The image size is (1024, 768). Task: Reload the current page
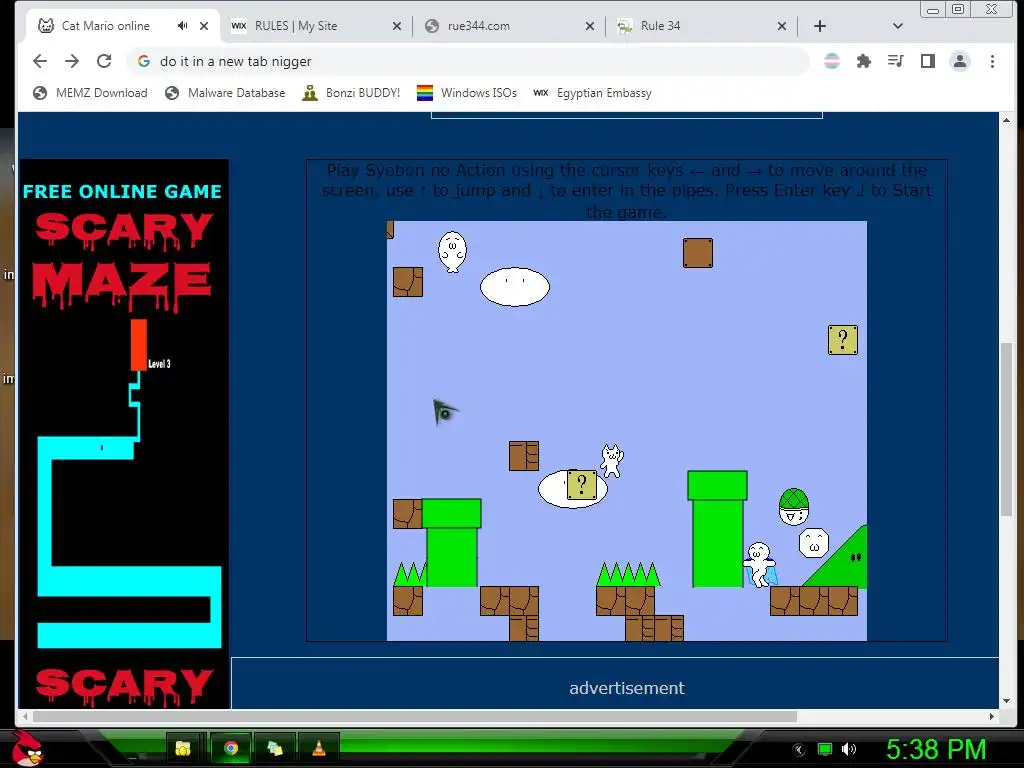(x=104, y=61)
